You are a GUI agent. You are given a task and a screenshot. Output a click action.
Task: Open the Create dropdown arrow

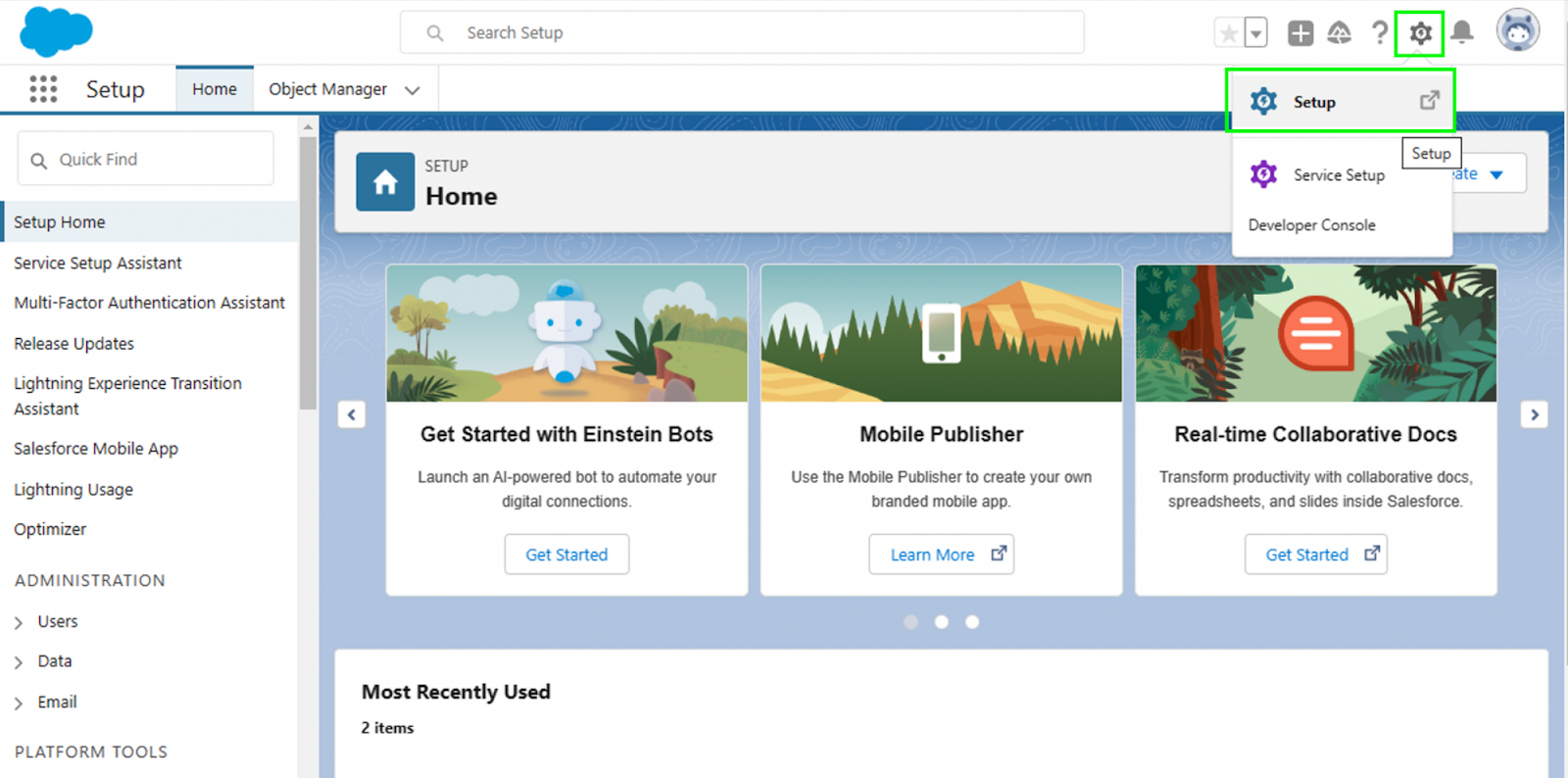[1496, 174]
